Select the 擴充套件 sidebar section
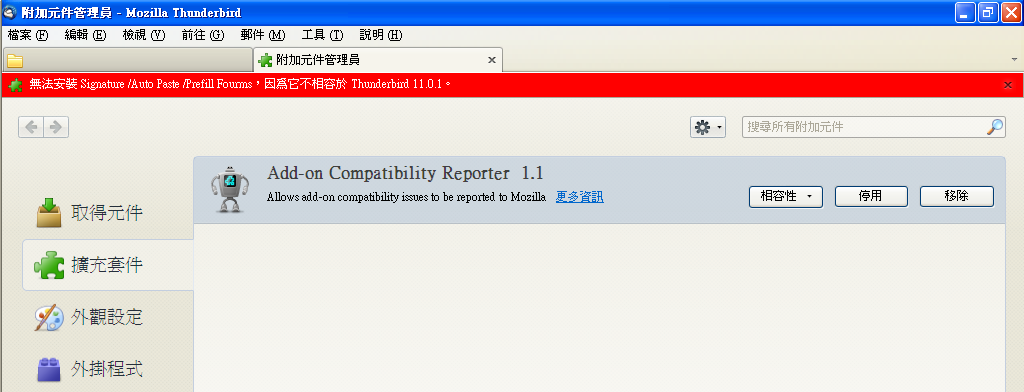Viewport: 1024px width, 392px height. tap(108, 265)
